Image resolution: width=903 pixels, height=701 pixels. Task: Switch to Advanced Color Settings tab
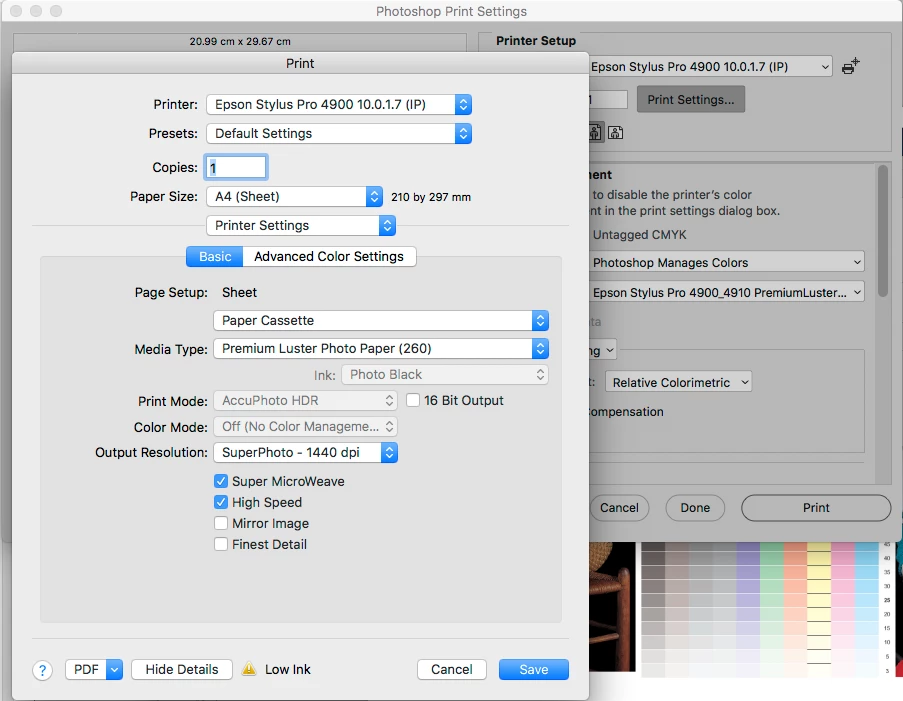[x=329, y=256]
